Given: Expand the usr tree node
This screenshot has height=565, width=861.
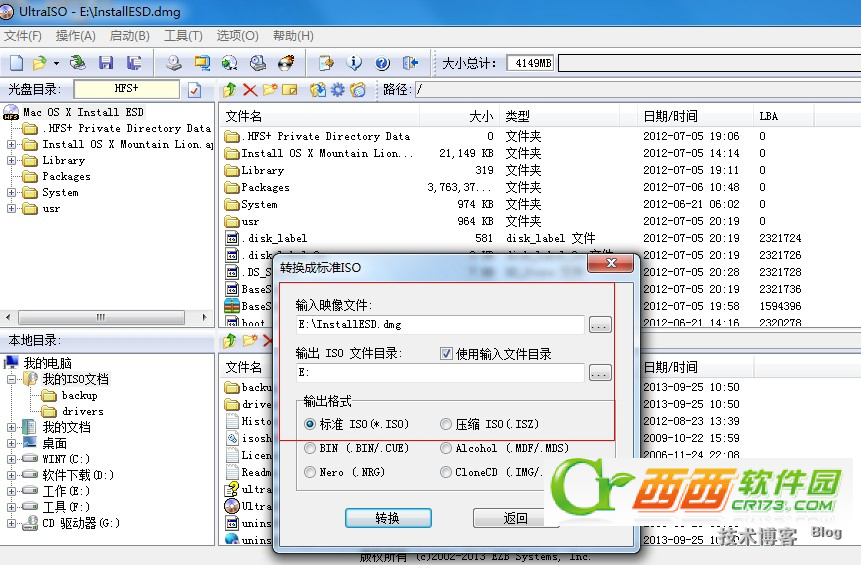Looking at the screenshot, I should click(11, 209).
